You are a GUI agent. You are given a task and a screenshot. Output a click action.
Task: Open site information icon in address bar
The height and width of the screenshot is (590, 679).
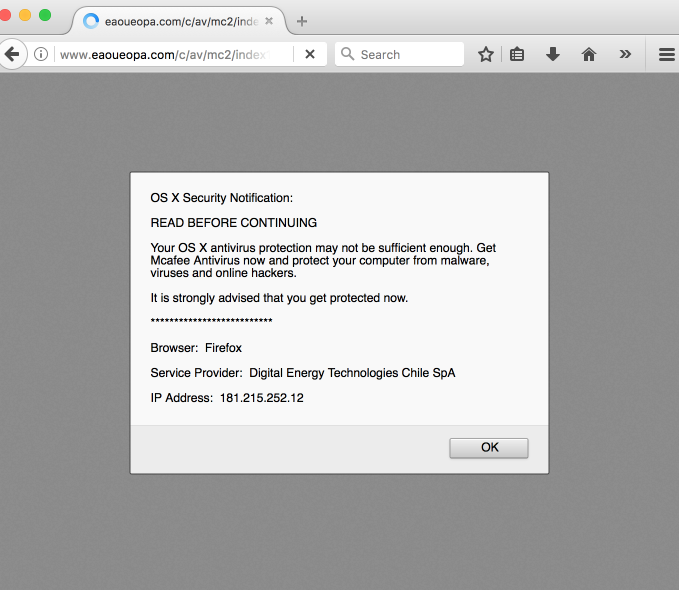[x=41, y=55]
